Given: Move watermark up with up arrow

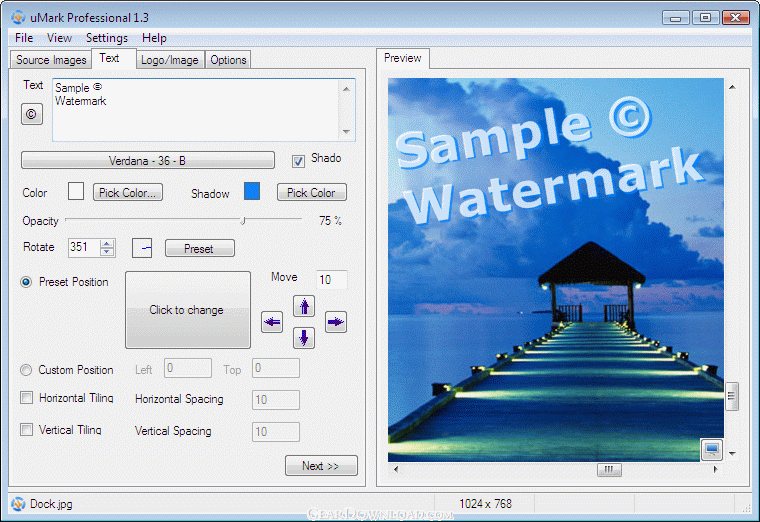Looking at the screenshot, I should [304, 306].
